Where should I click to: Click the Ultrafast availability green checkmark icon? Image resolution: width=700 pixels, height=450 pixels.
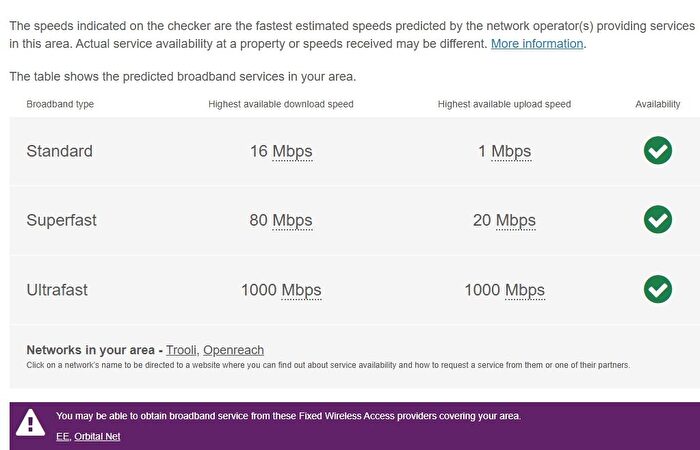point(657,289)
